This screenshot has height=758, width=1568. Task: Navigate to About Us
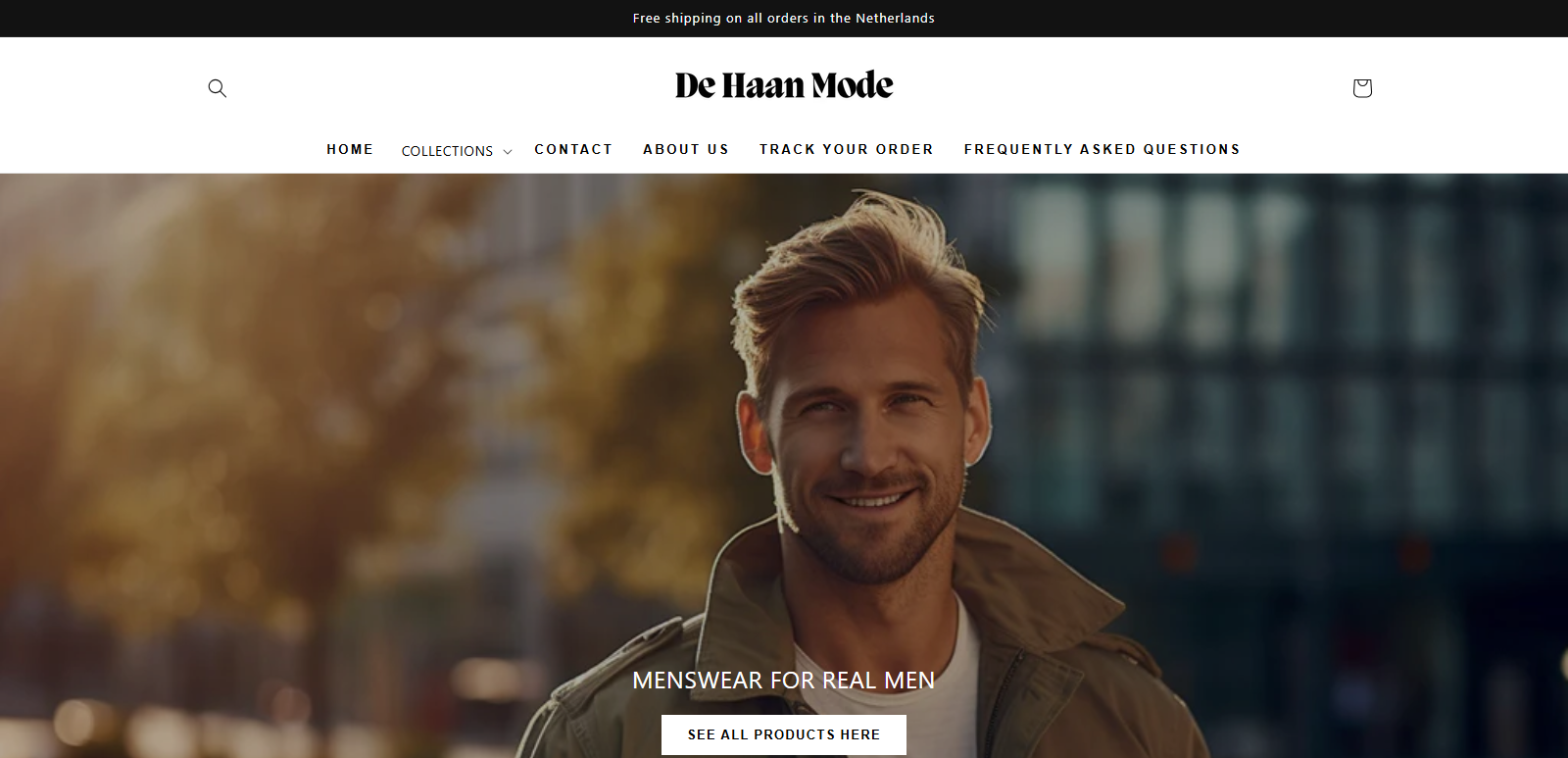686,149
